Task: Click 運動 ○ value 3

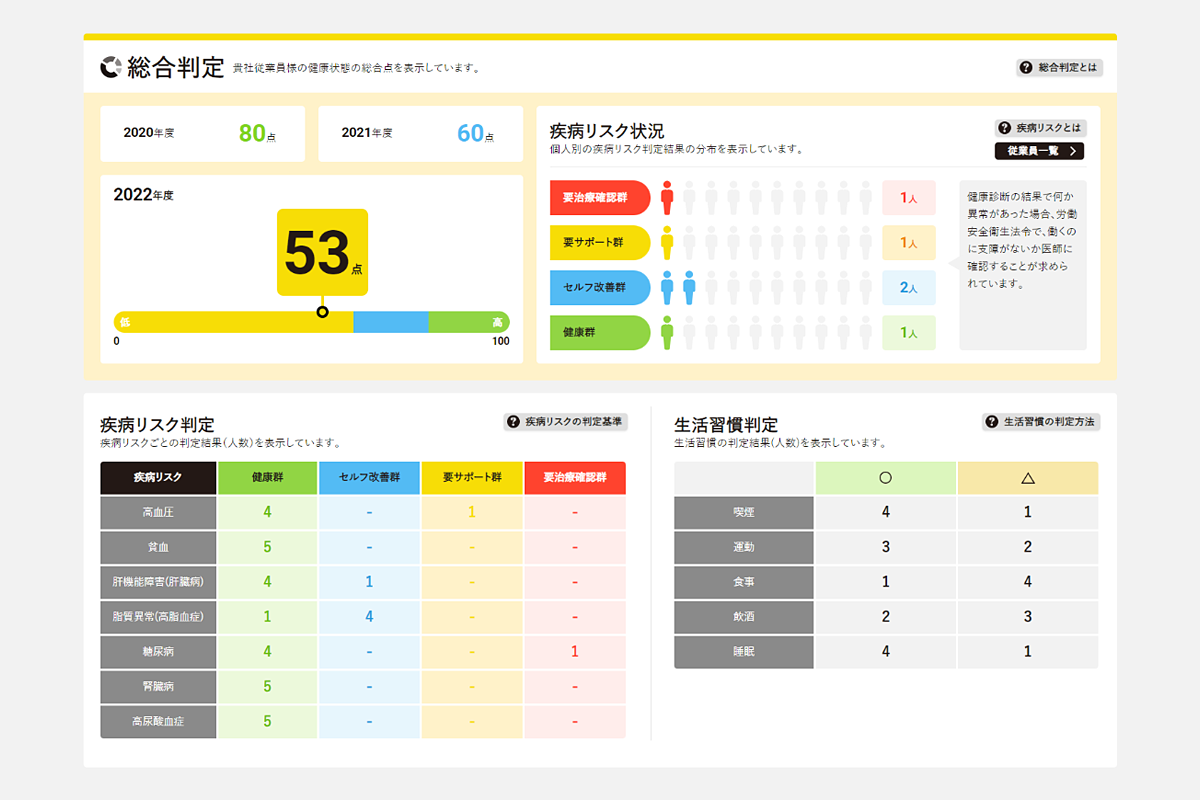Action: (885, 548)
